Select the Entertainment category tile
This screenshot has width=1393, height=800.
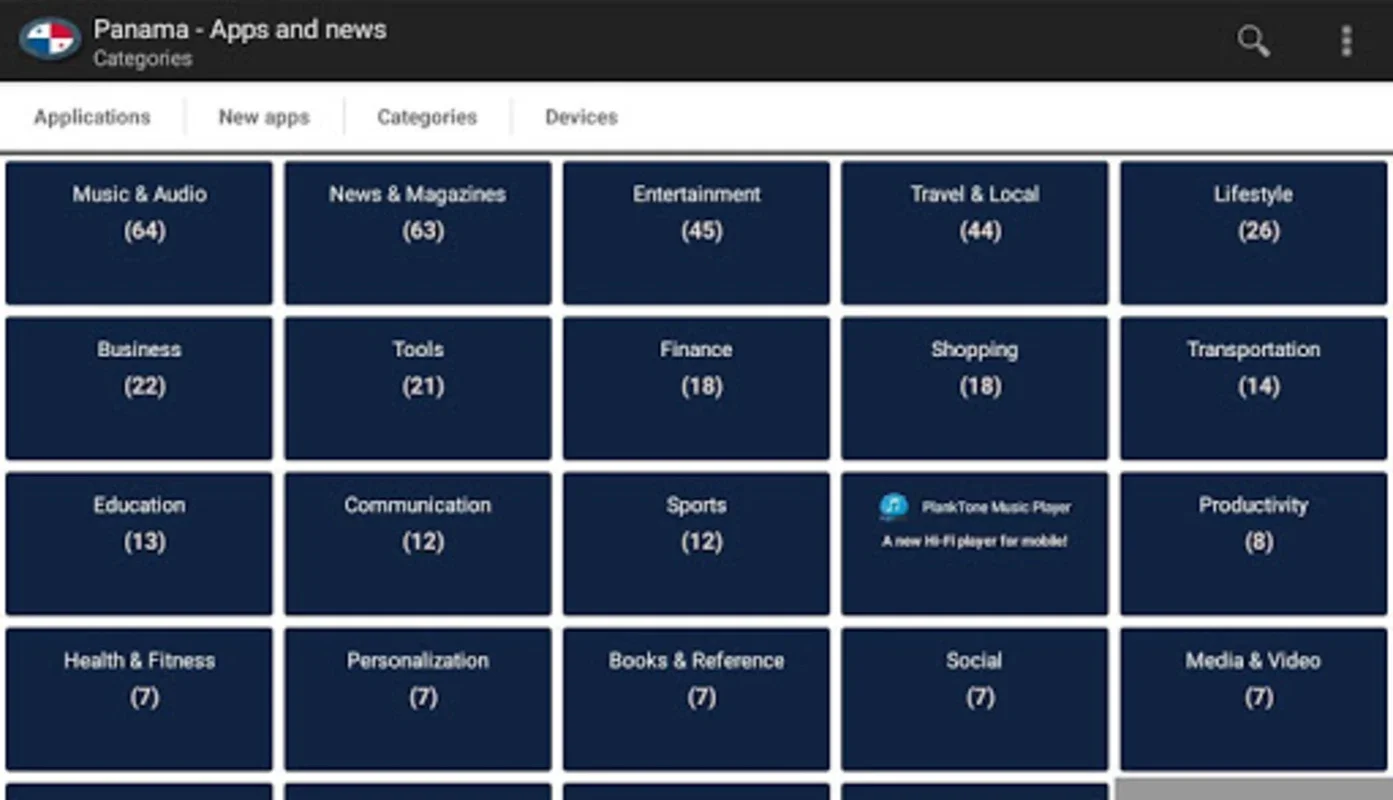coord(696,233)
